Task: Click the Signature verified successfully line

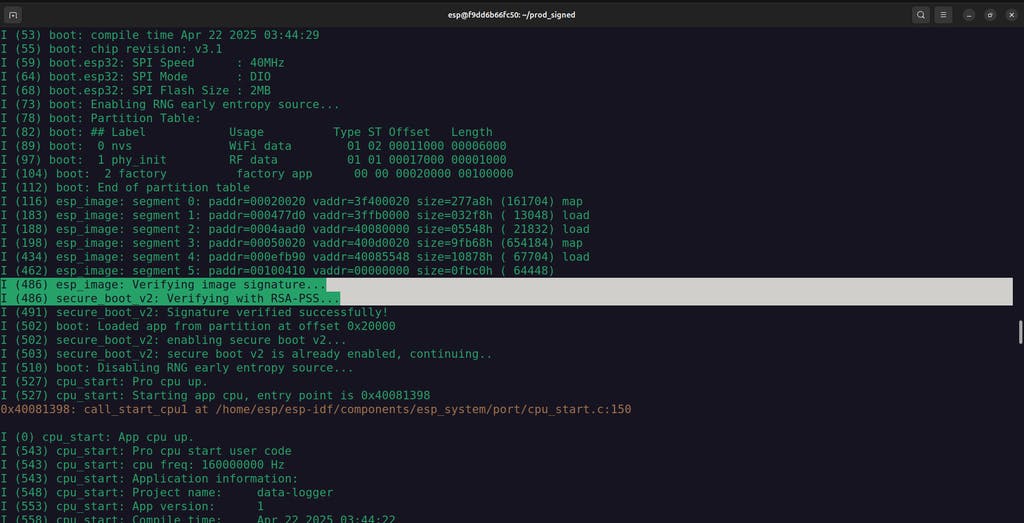Action: tap(194, 312)
